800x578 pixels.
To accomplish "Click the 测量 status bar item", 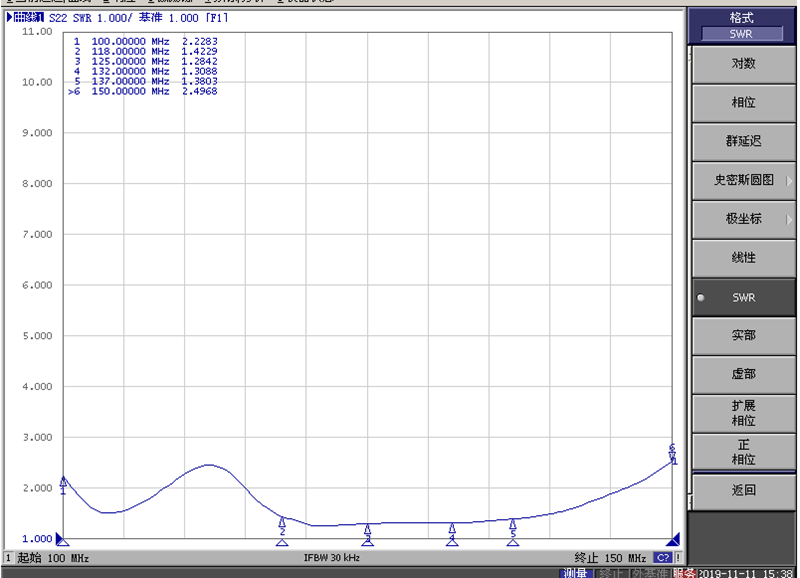I will 574,573.
